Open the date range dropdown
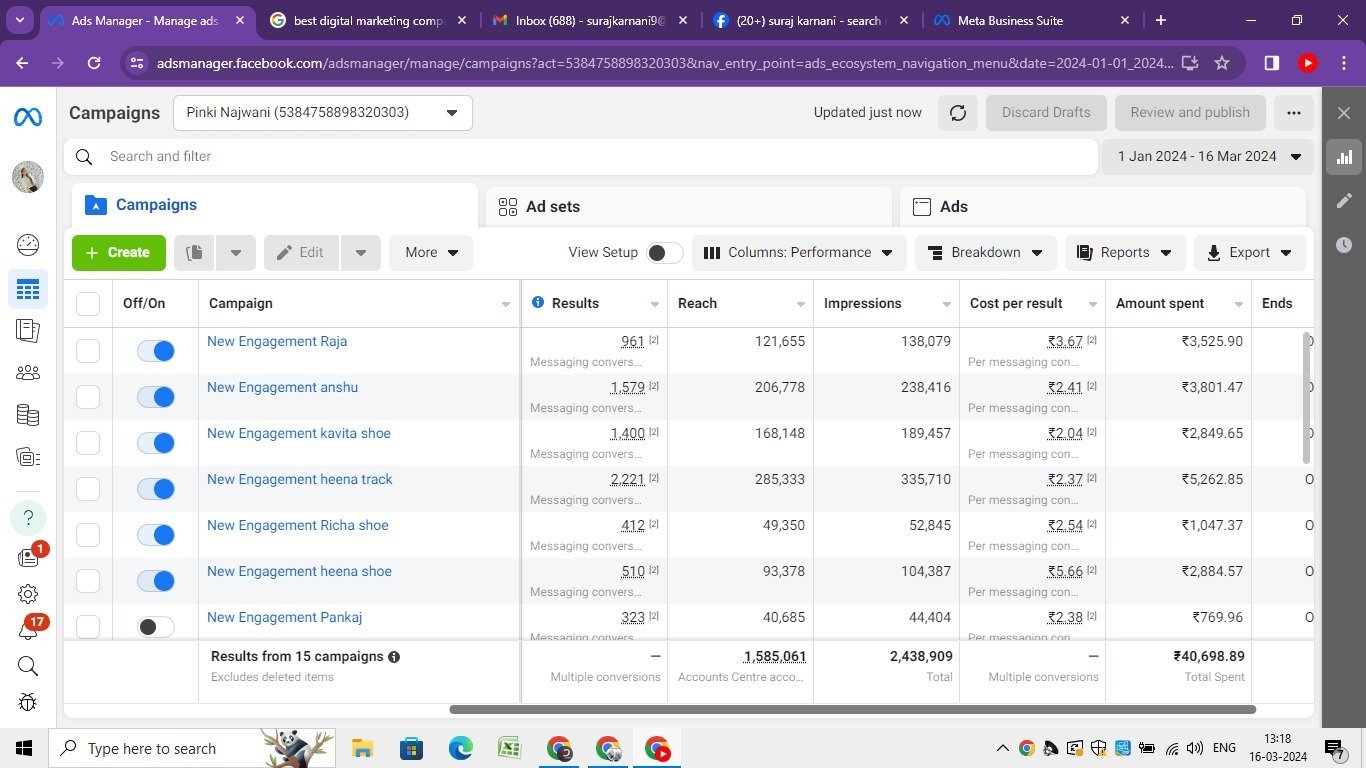Screen dimensions: 1366x768 [x=1208, y=157]
